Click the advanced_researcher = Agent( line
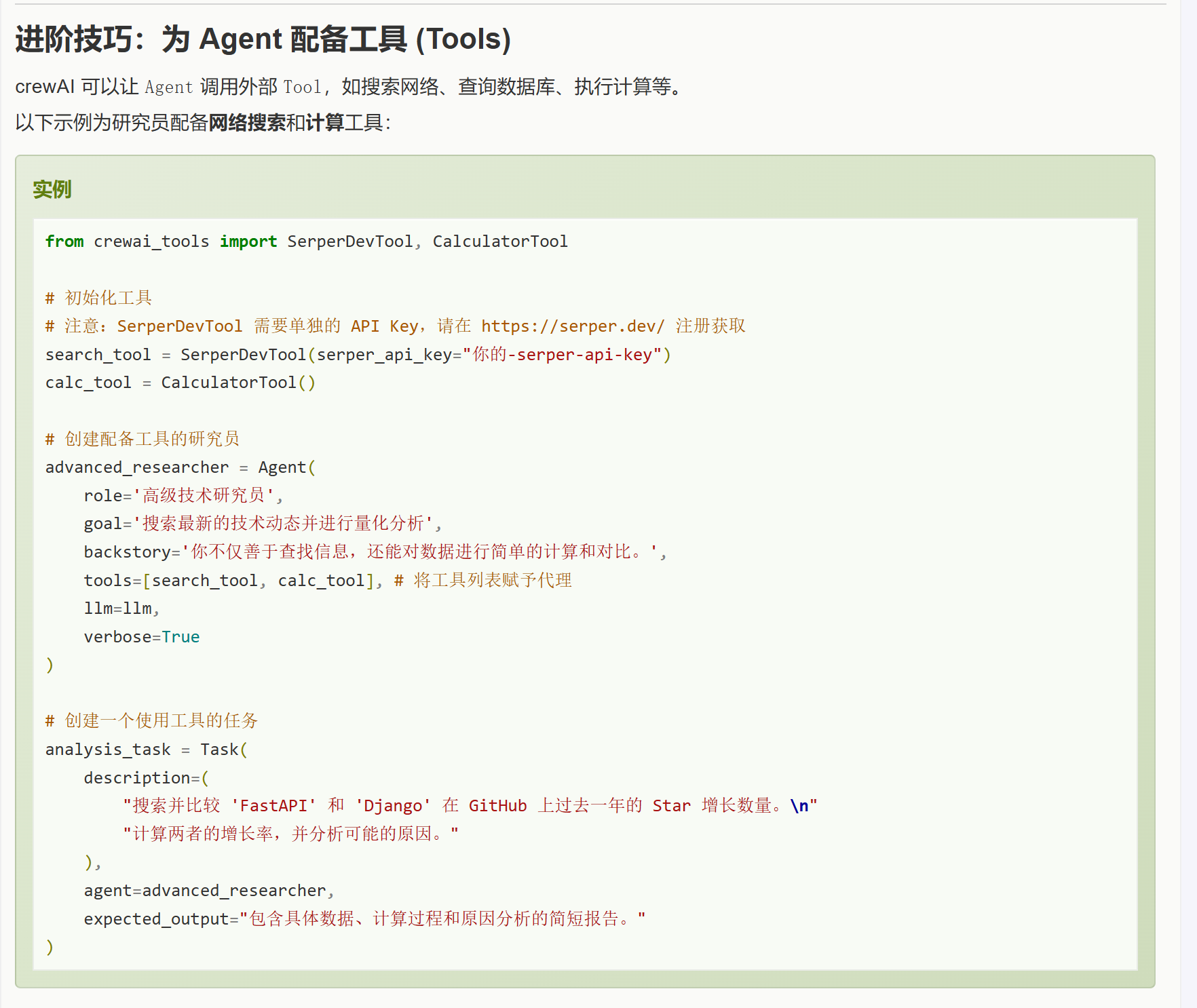Viewport: 1197px width, 1008px height. tap(180, 467)
